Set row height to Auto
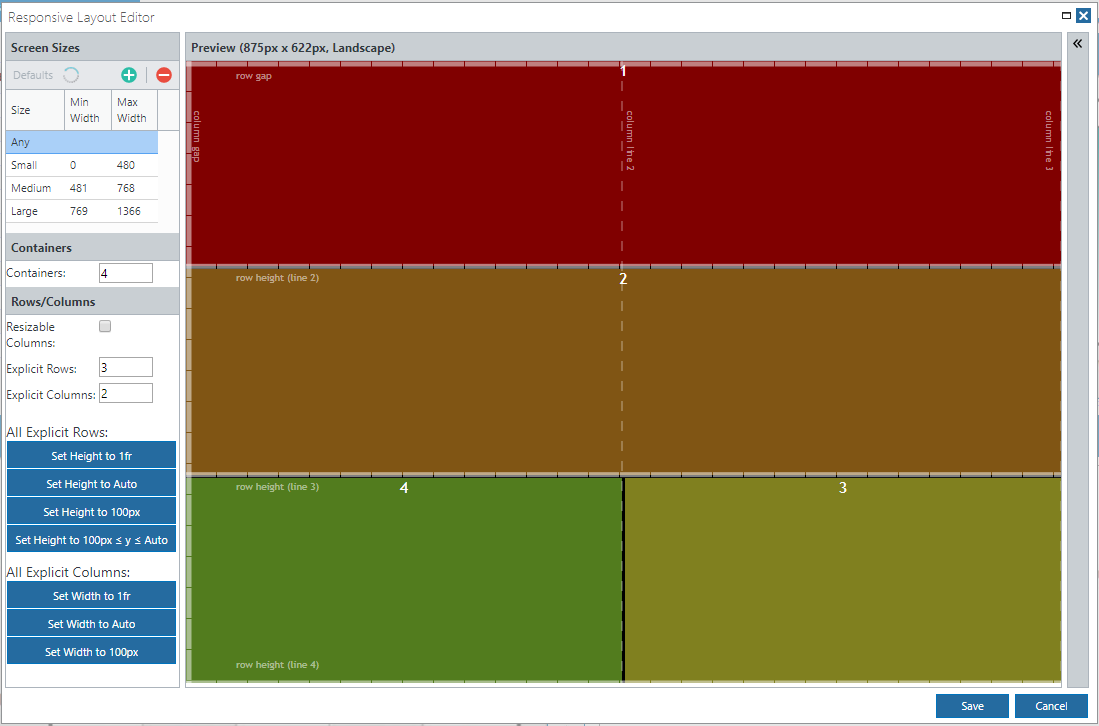 tap(91, 483)
